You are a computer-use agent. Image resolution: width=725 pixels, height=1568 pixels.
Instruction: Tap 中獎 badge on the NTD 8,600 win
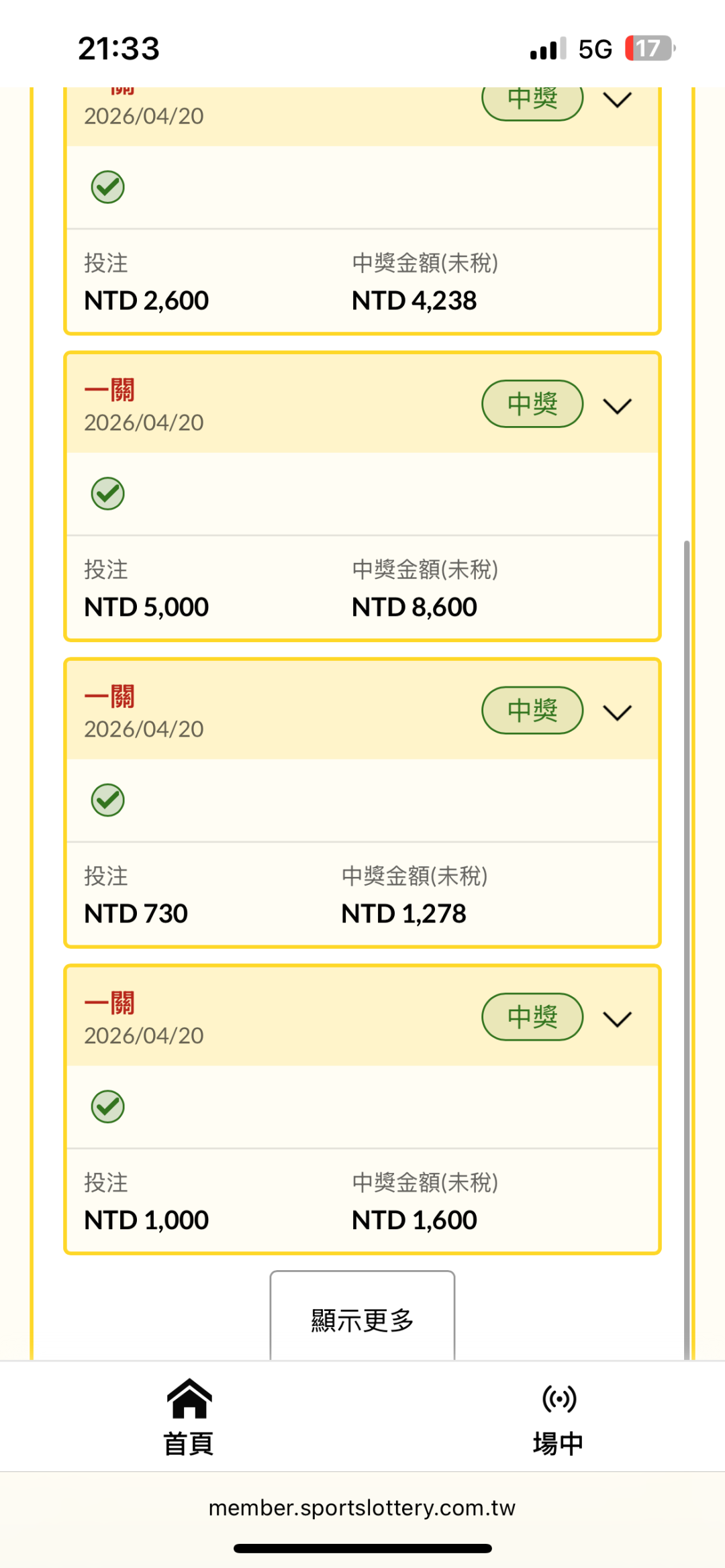[x=532, y=404]
